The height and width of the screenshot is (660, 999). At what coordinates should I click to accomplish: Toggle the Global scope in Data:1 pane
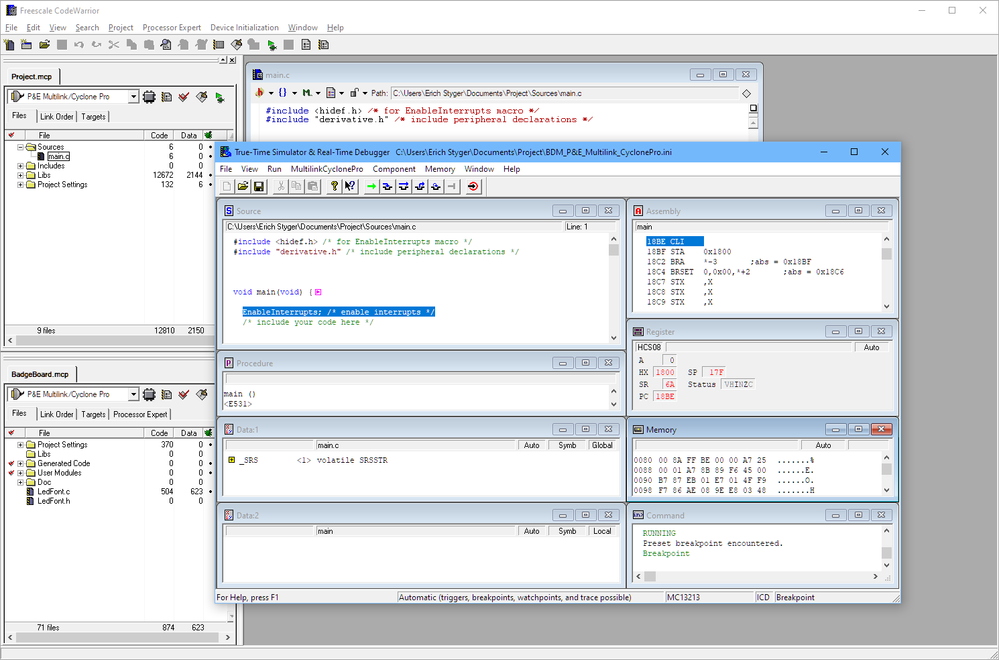(x=602, y=445)
